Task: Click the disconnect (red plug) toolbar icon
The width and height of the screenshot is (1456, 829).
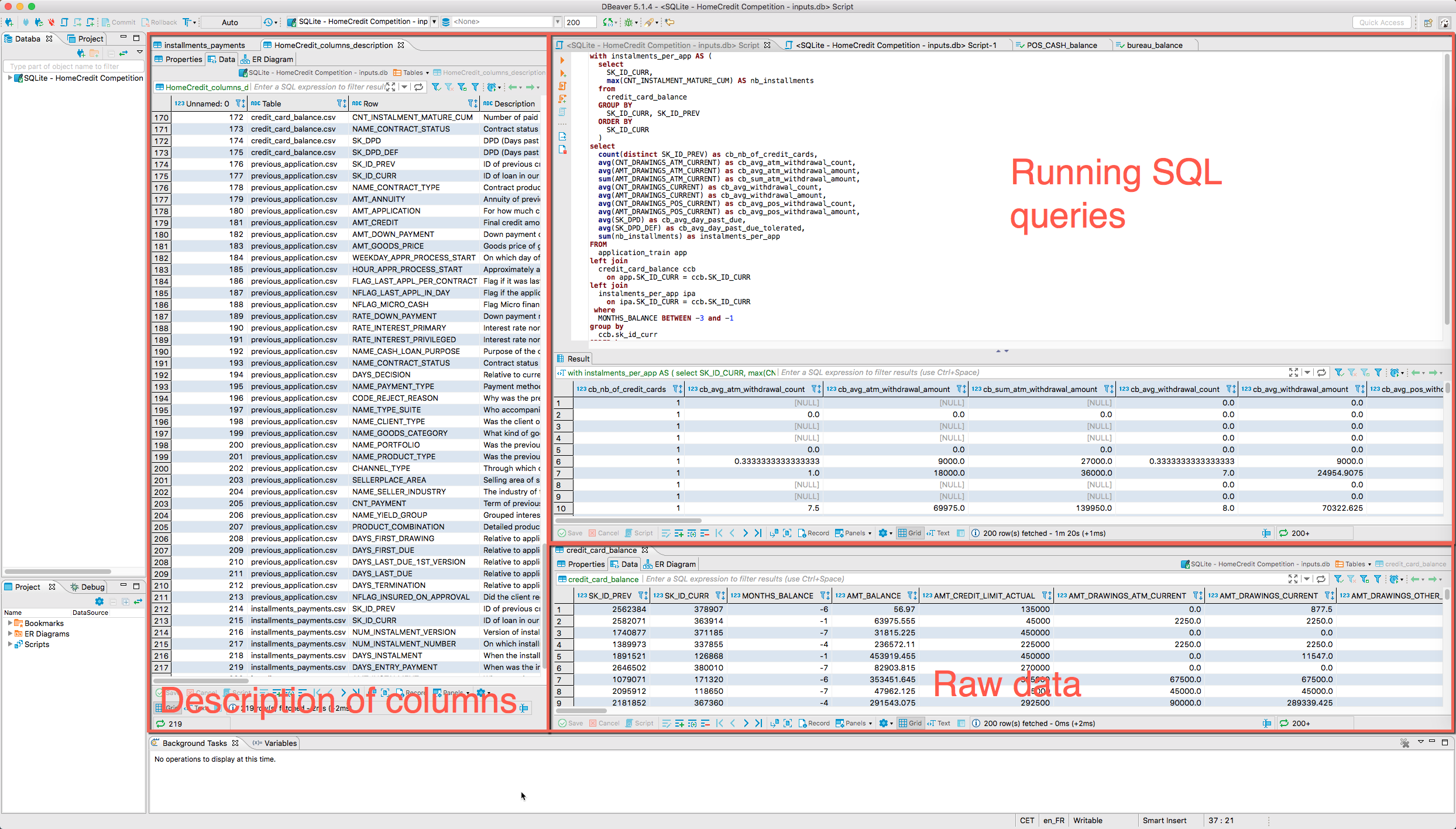Action: (x=51, y=22)
